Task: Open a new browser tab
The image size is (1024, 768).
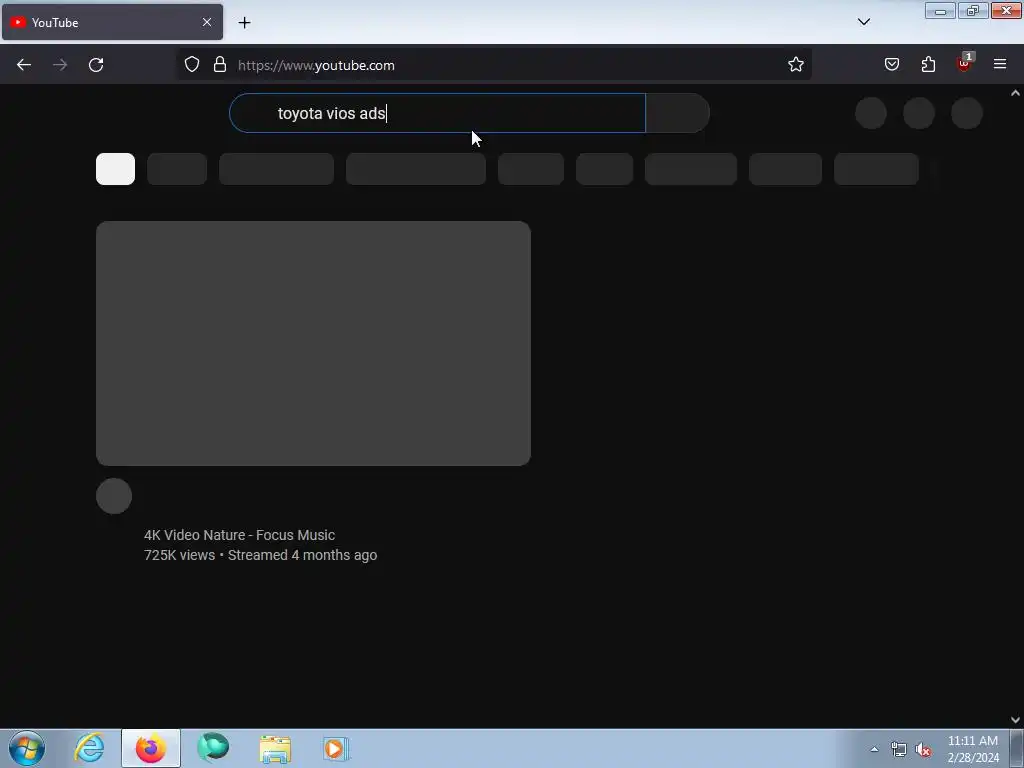Action: [244, 23]
